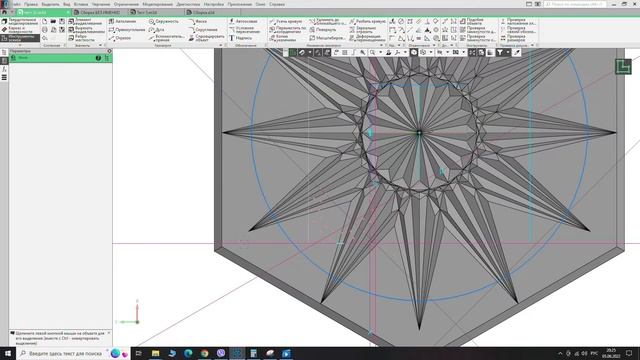The height and width of the screenshot is (360, 640).
Task: Open the filter dropdown arrow in view toolbar
Action: 508,53
